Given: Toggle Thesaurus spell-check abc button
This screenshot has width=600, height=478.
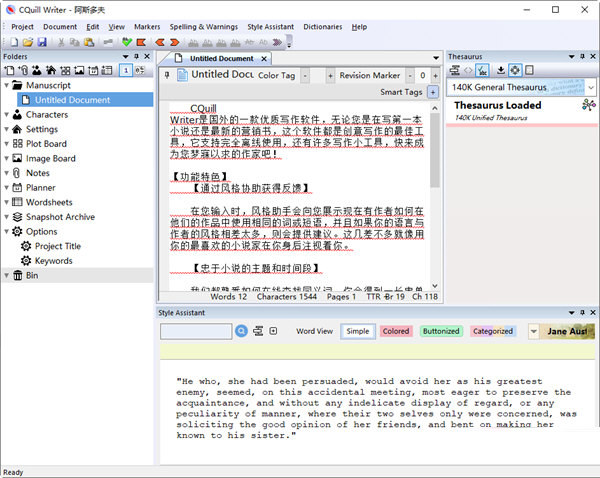Looking at the screenshot, I should (x=482, y=70).
